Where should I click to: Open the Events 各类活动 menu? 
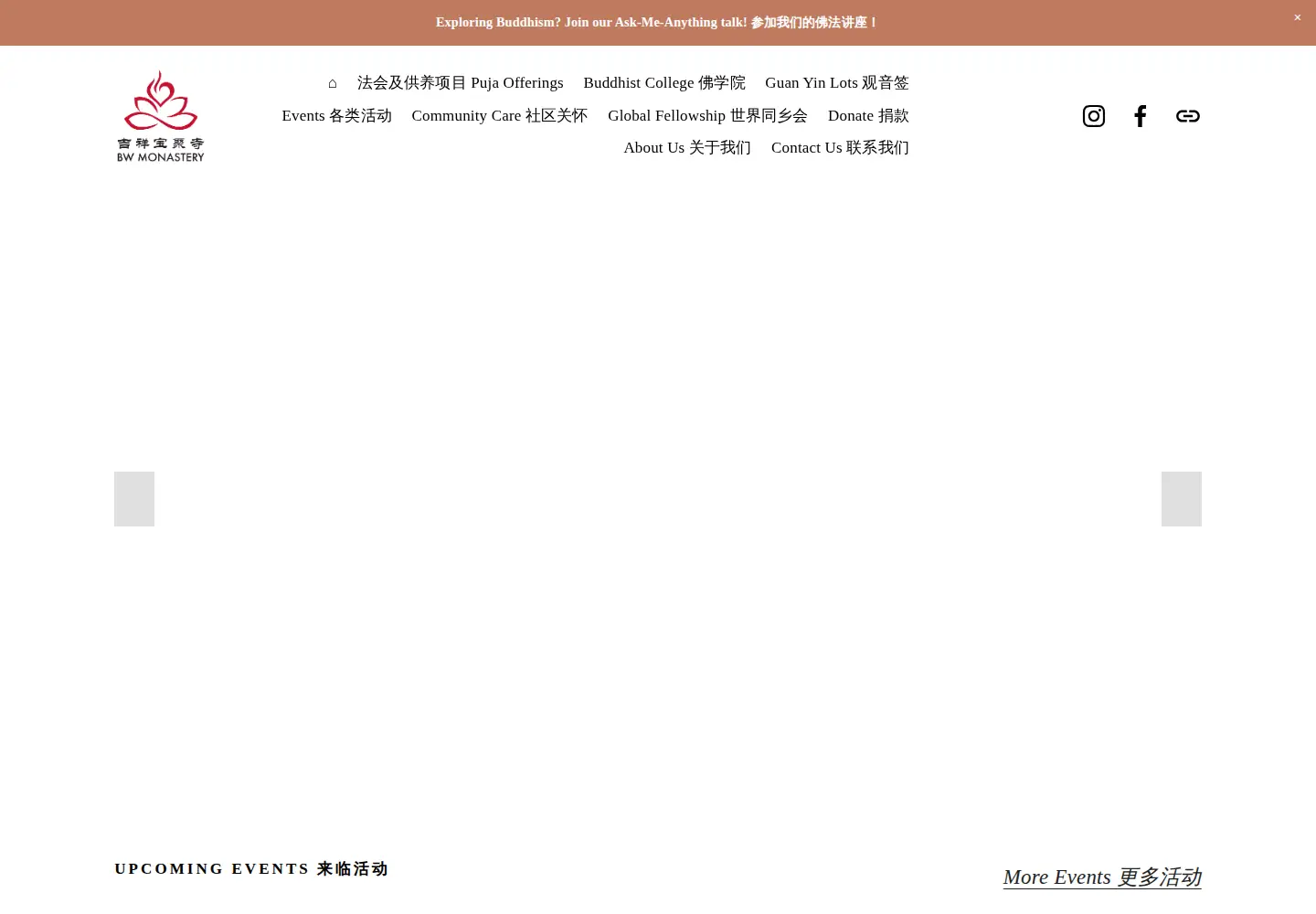[336, 116]
